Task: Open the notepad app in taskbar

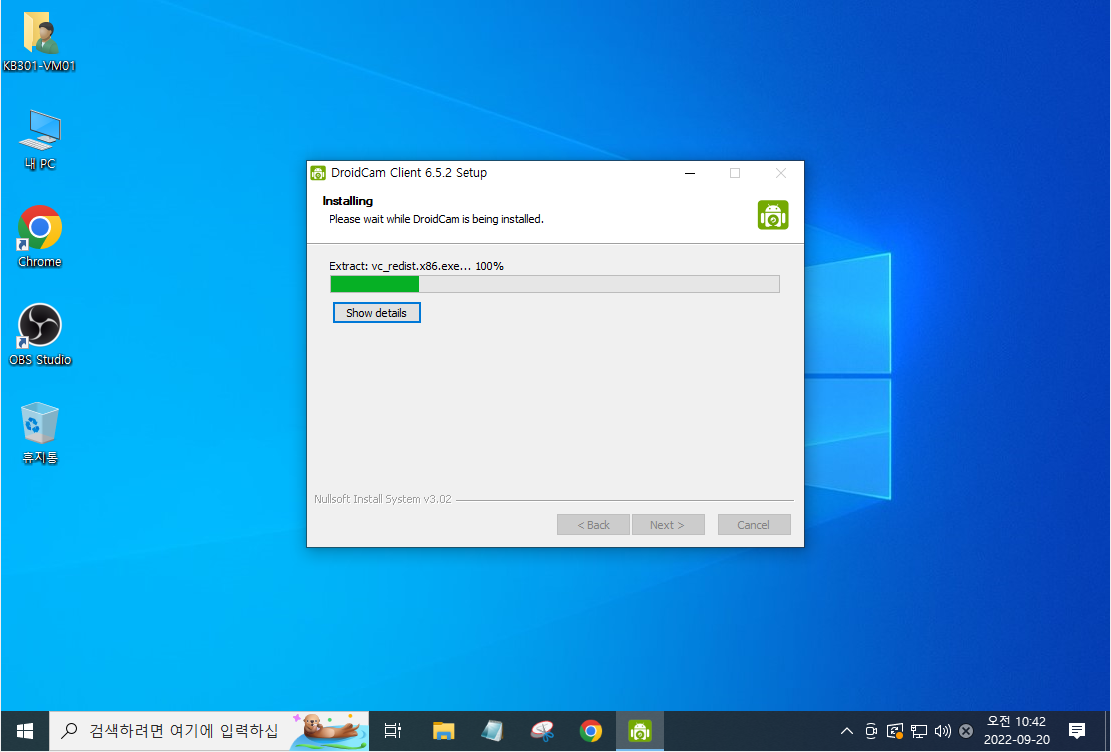Action: pos(492,731)
